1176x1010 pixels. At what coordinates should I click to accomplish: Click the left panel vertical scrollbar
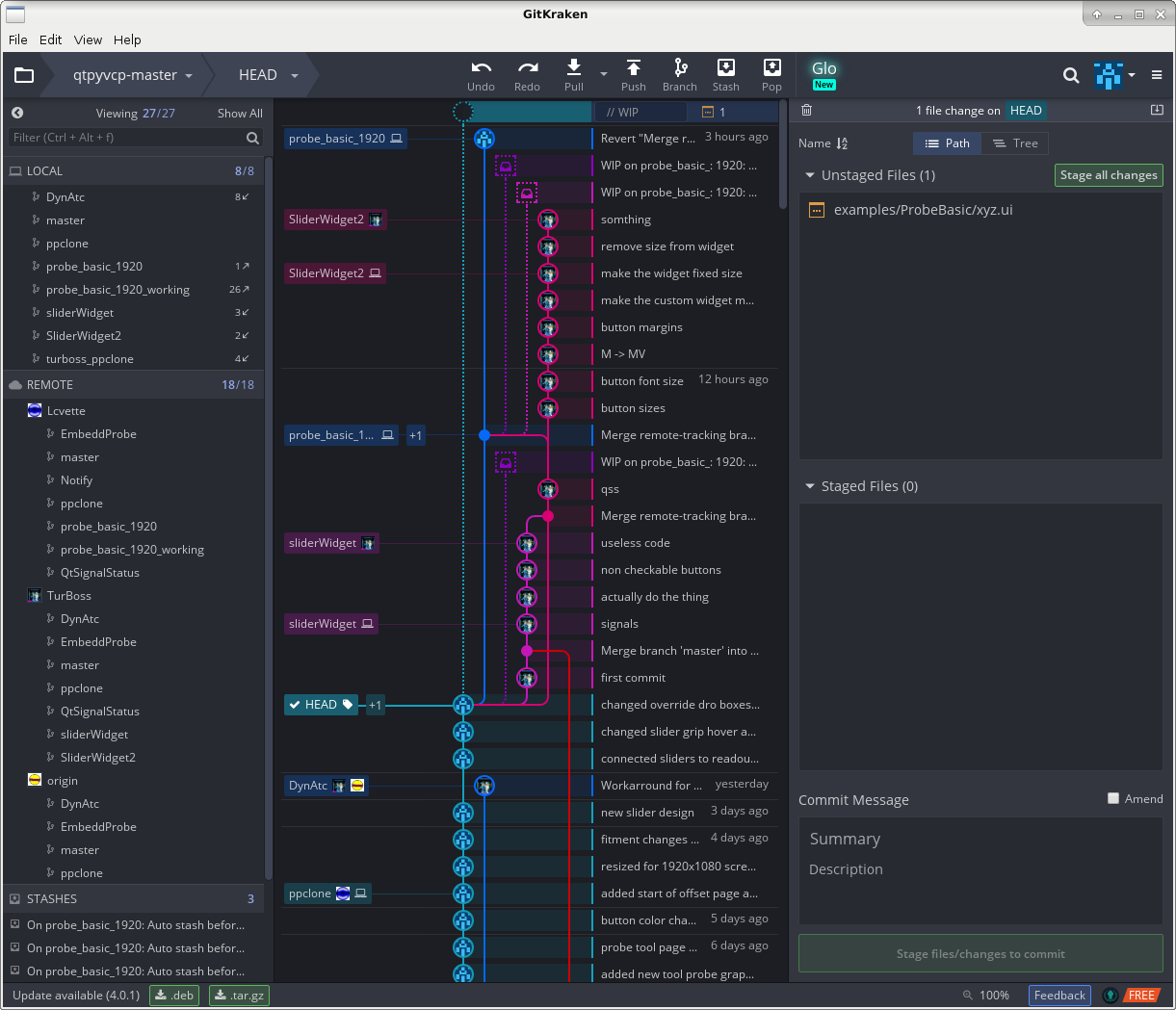268,520
